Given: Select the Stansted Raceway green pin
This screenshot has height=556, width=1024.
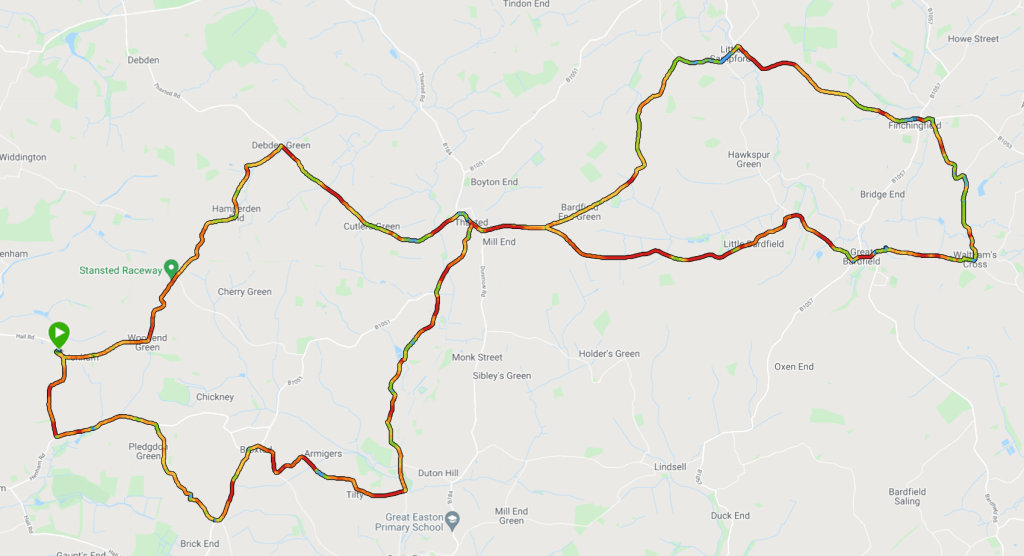Looking at the screenshot, I should [x=171, y=269].
